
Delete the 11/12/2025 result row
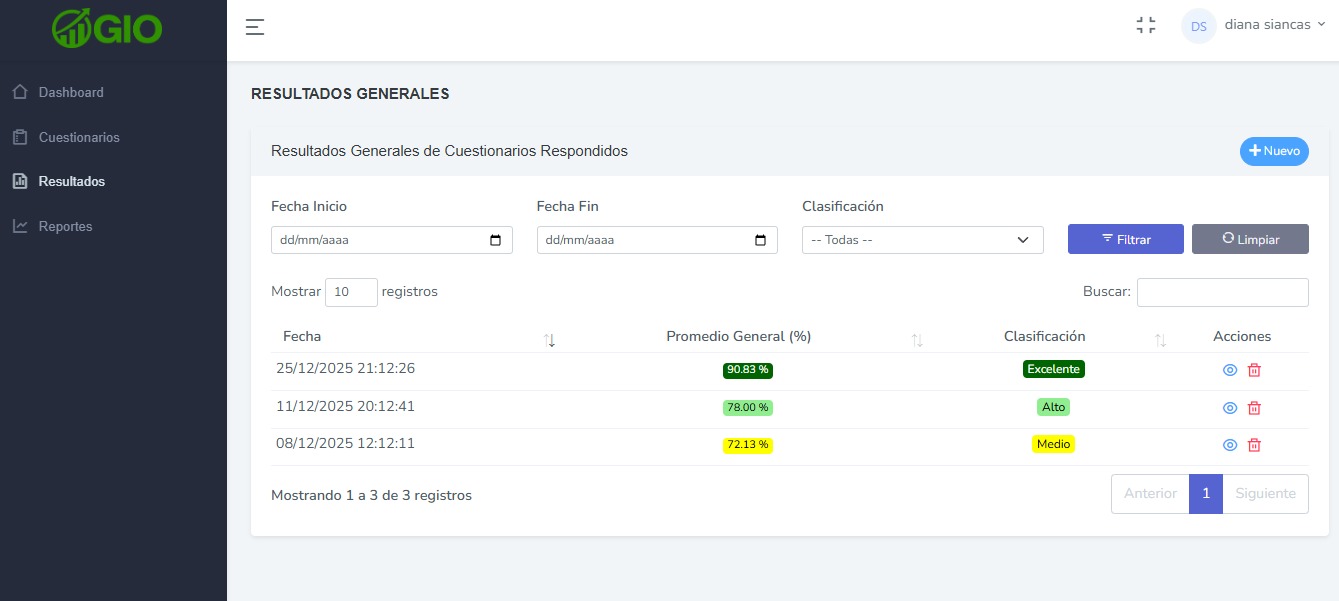point(1254,408)
